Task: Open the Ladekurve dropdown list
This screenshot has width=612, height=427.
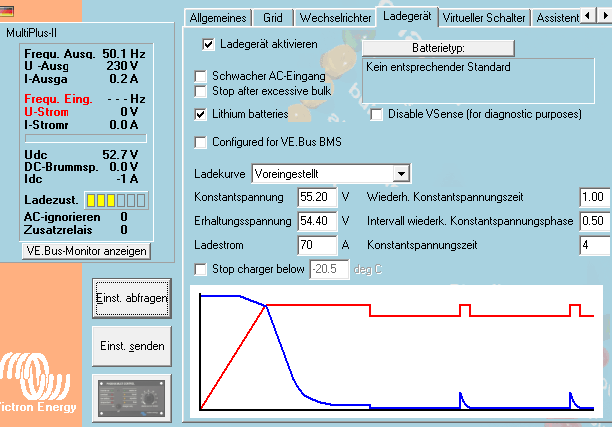Action: click(401, 174)
